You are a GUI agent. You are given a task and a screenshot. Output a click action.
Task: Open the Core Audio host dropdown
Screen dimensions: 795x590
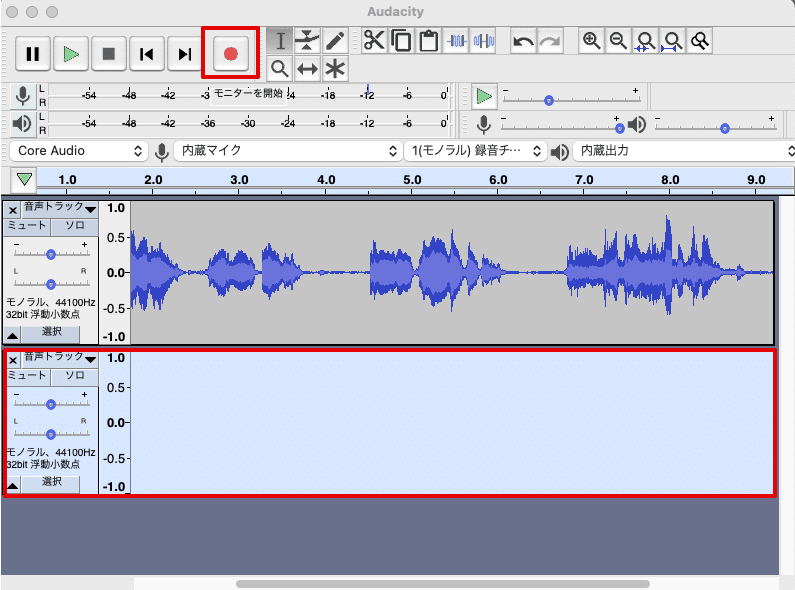[x=79, y=151]
